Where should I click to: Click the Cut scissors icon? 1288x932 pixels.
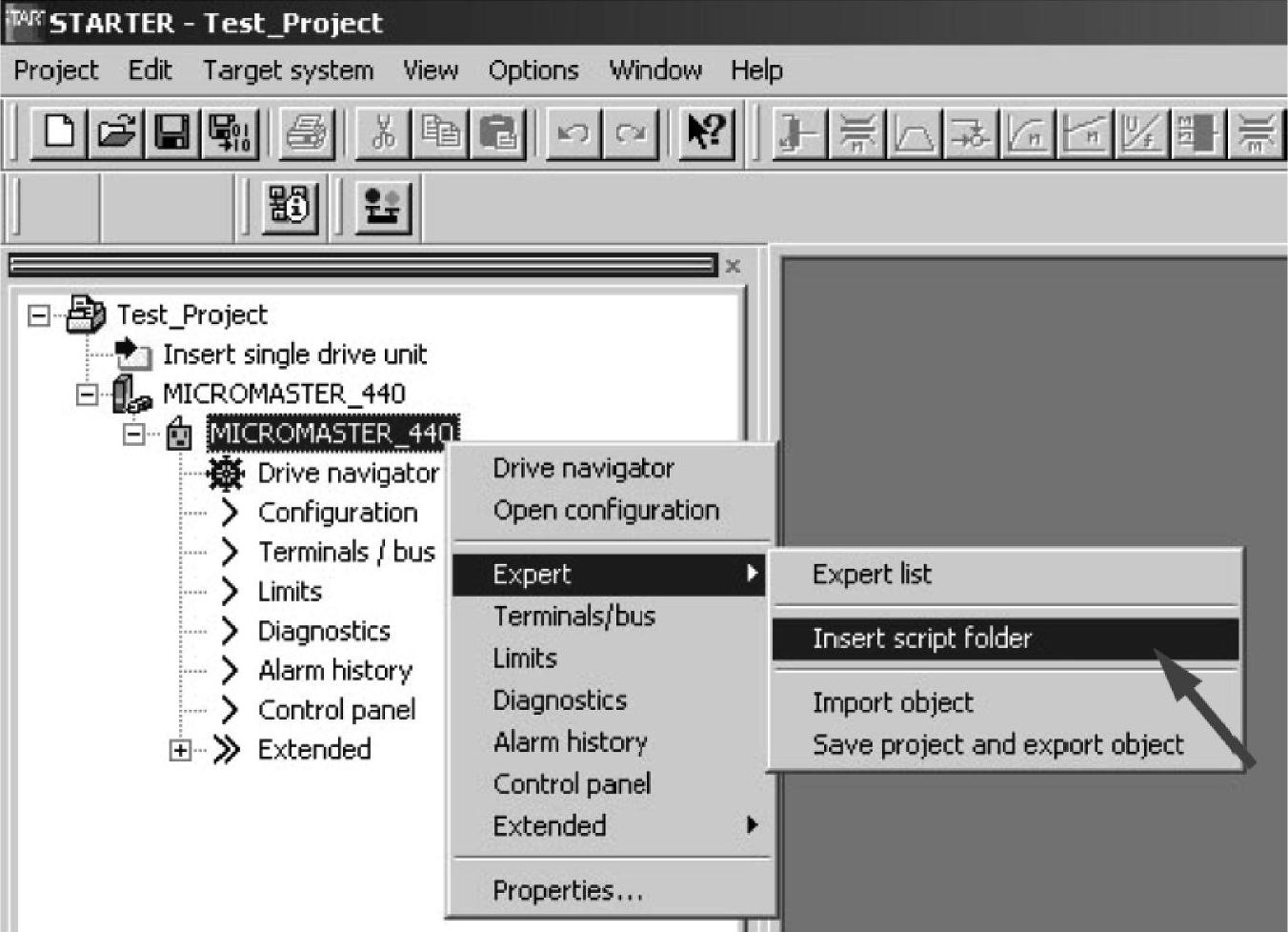(383, 132)
